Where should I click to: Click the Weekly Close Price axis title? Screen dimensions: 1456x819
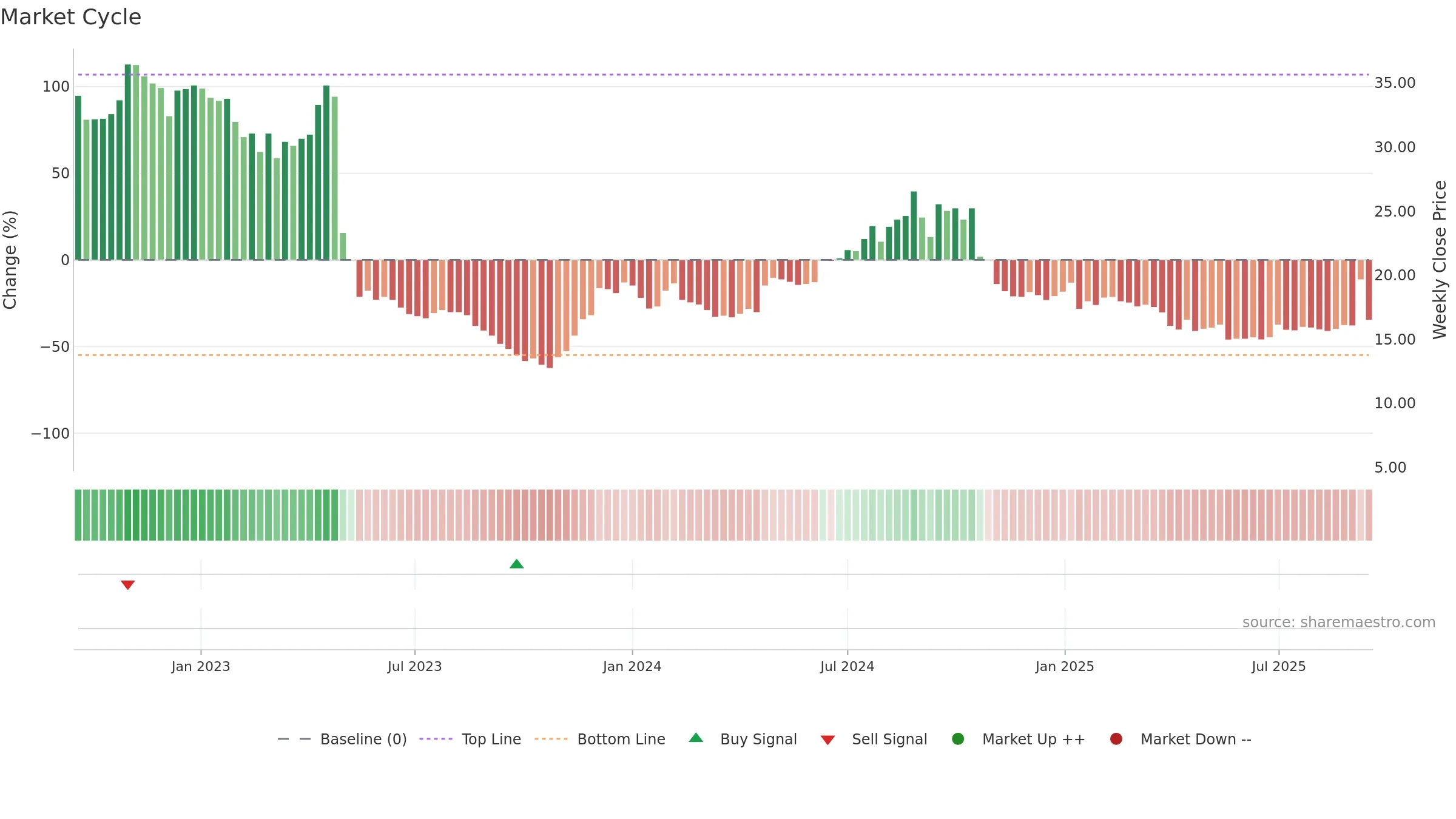(x=1440, y=260)
